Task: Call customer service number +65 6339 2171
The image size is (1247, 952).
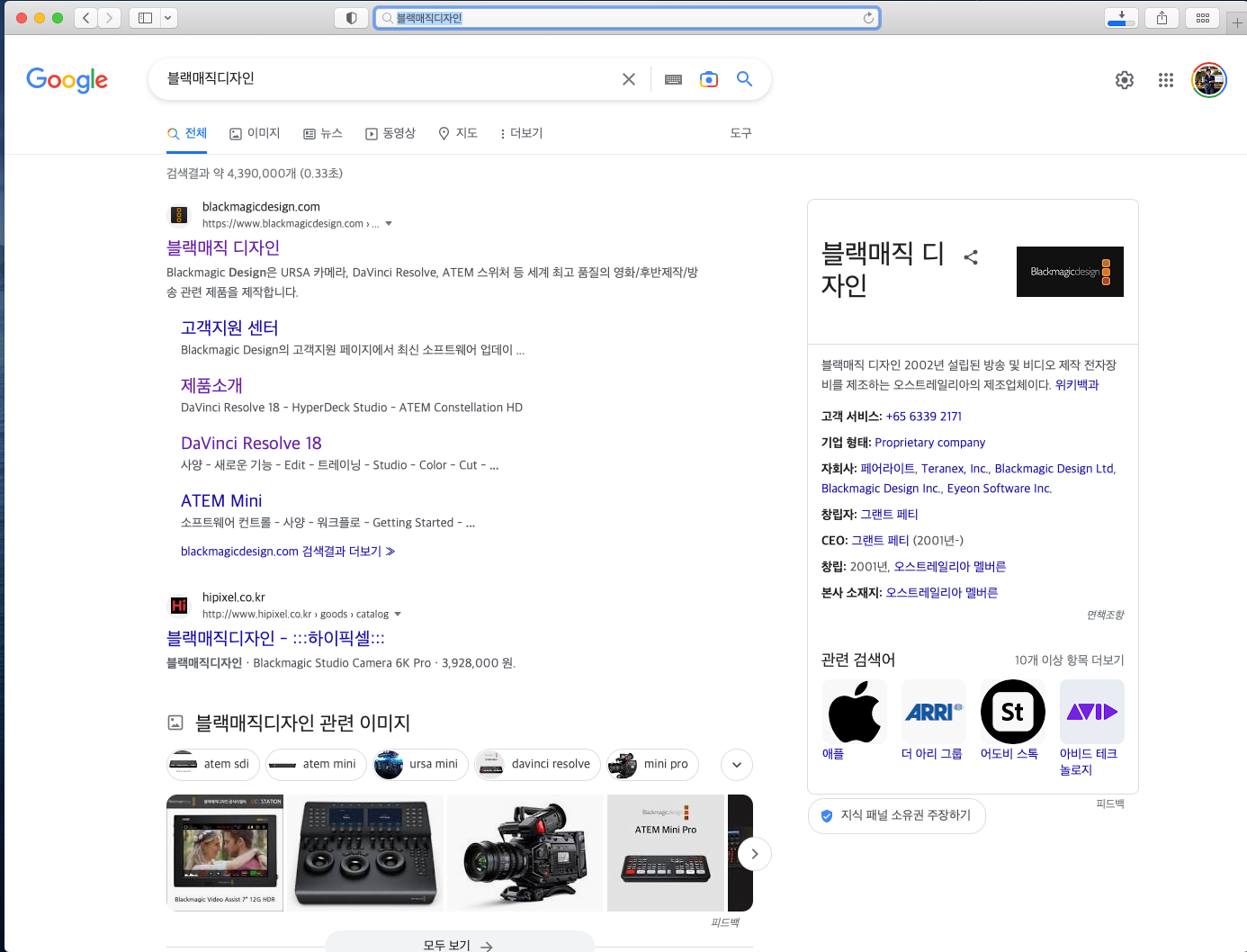Action: [924, 417]
